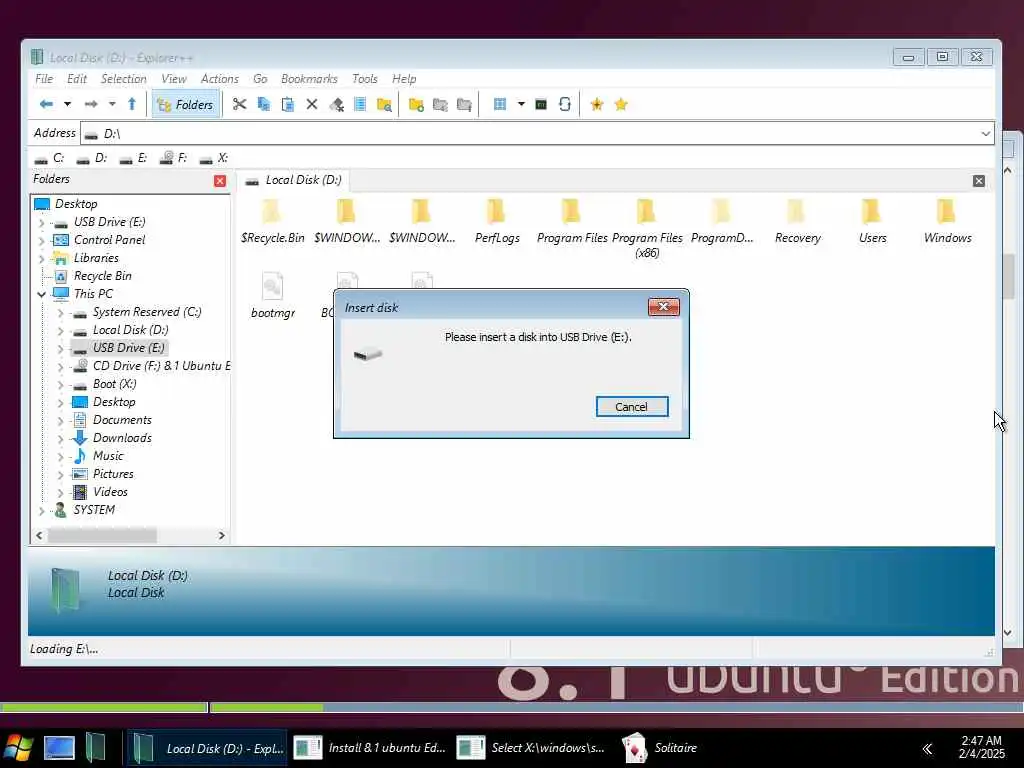
Task: Jump to X: in the drives bar
Action: (x=214, y=158)
